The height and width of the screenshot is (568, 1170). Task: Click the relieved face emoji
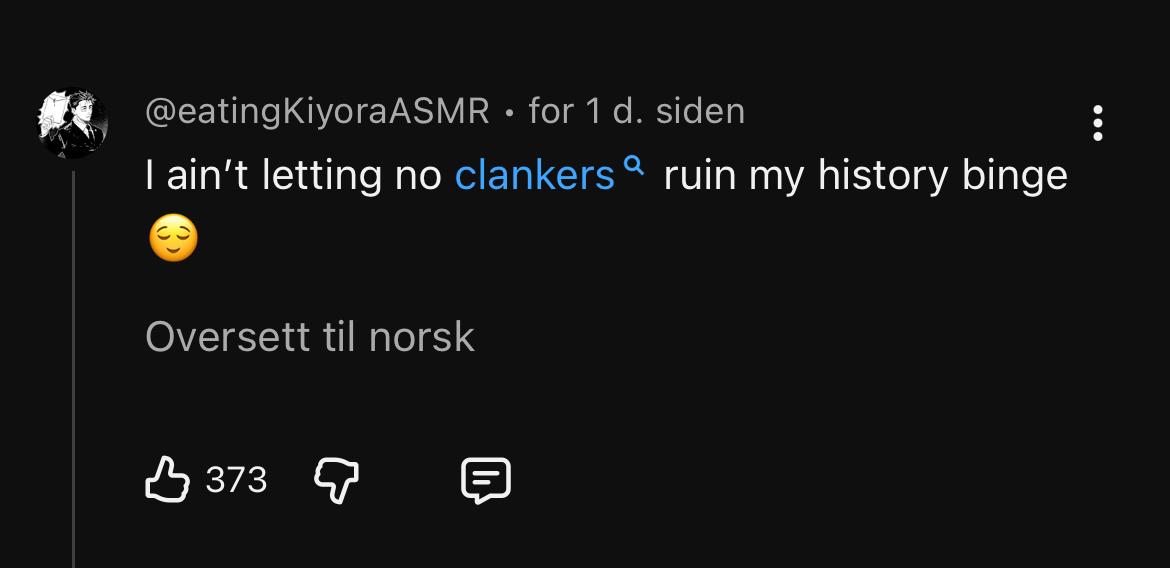(172, 240)
